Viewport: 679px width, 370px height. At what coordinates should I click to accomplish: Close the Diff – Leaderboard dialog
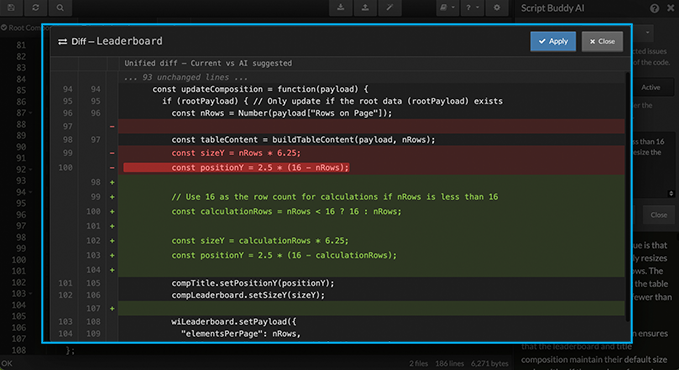[602, 41]
